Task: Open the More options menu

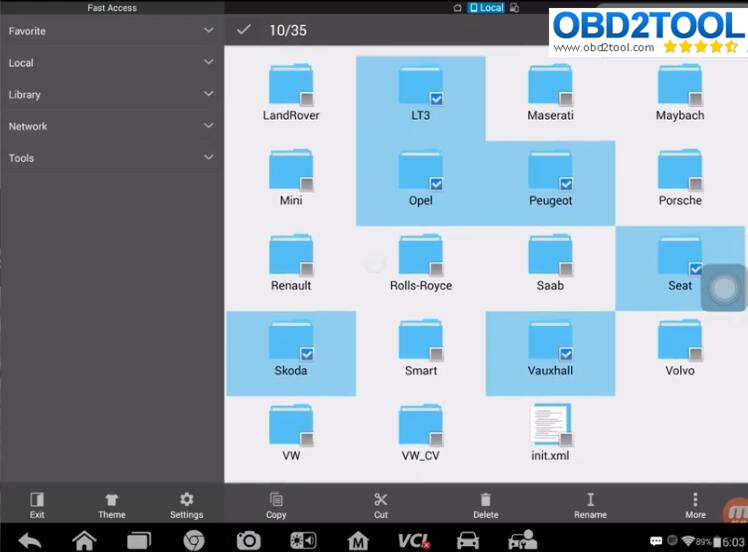Action: point(695,506)
